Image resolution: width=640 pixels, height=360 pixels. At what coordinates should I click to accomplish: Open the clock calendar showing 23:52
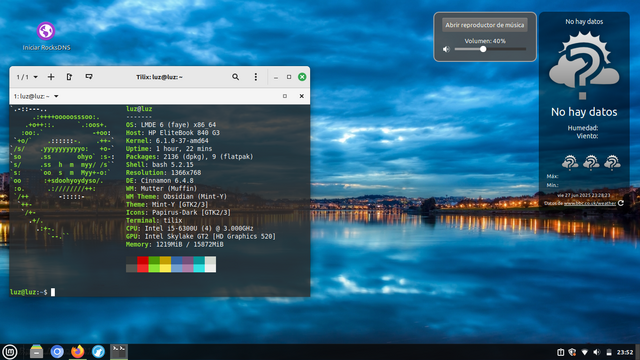tap(625, 352)
